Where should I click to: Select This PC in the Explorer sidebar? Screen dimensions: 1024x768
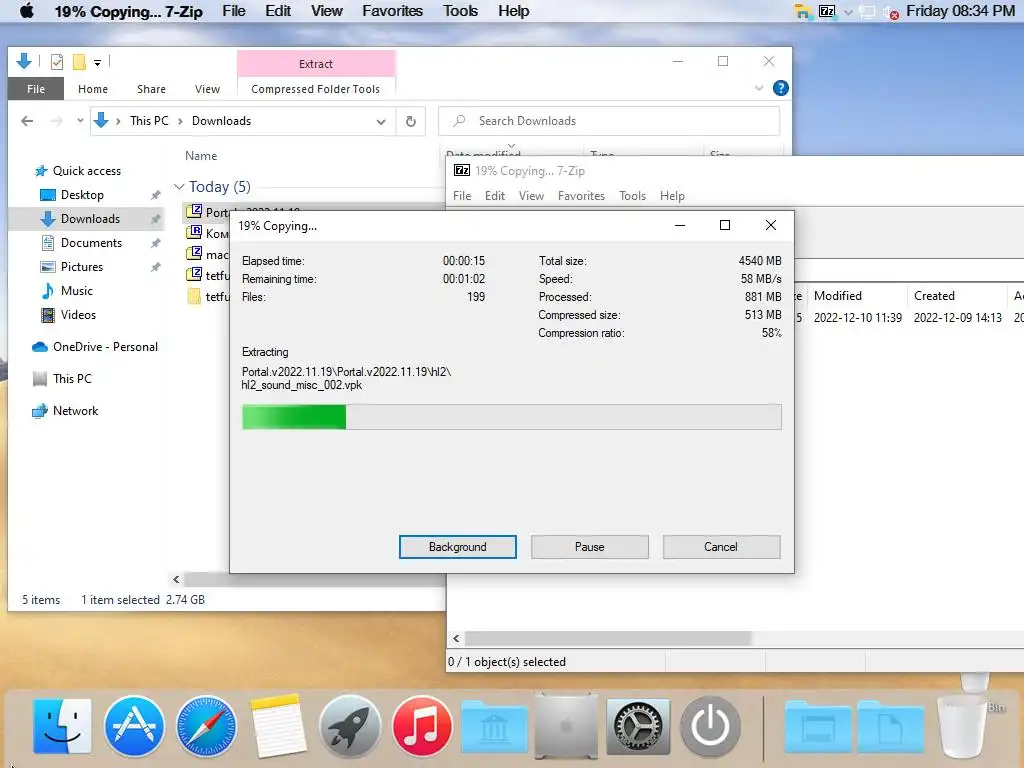click(x=72, y=379)
